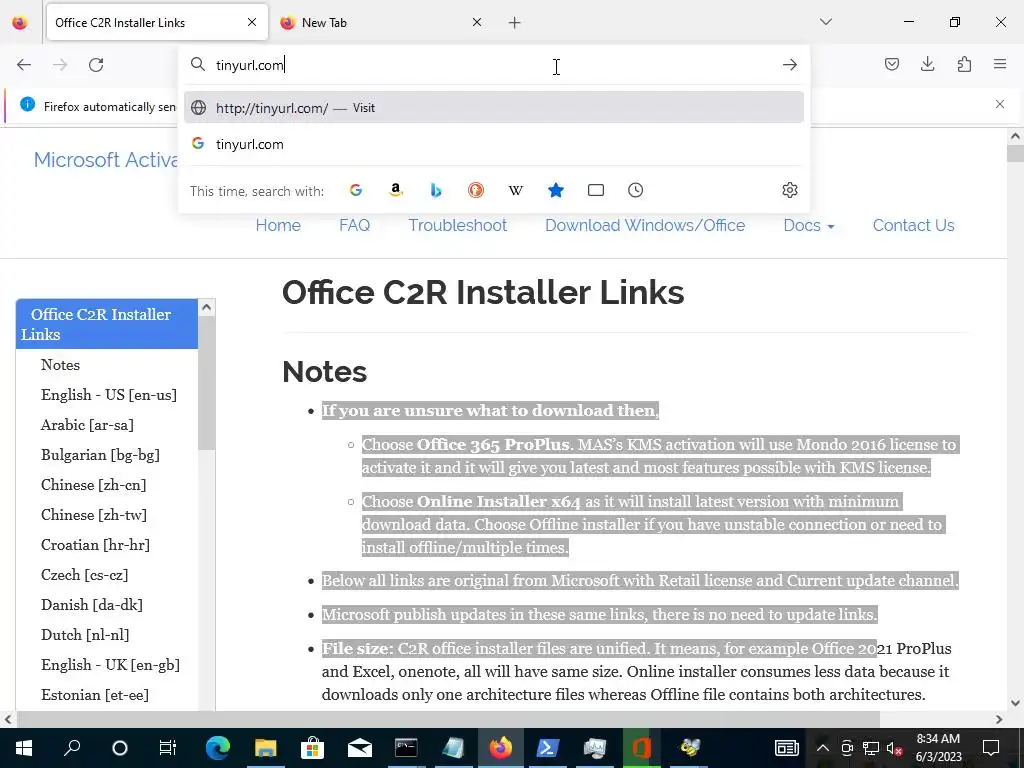Open Windows taskbar search
Viewport: 1024px width, 768px height.
[72, 748]
